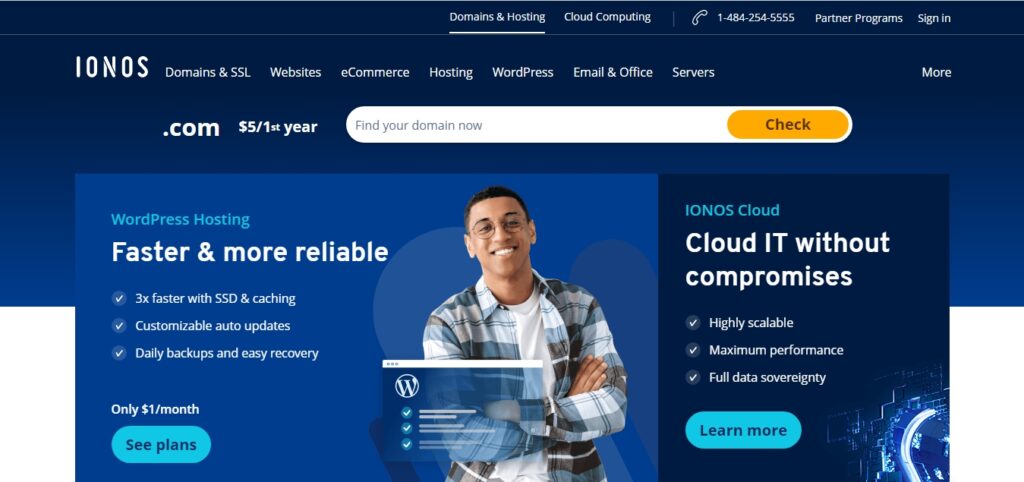Click the IONOS Cloud label

[732, 210]
